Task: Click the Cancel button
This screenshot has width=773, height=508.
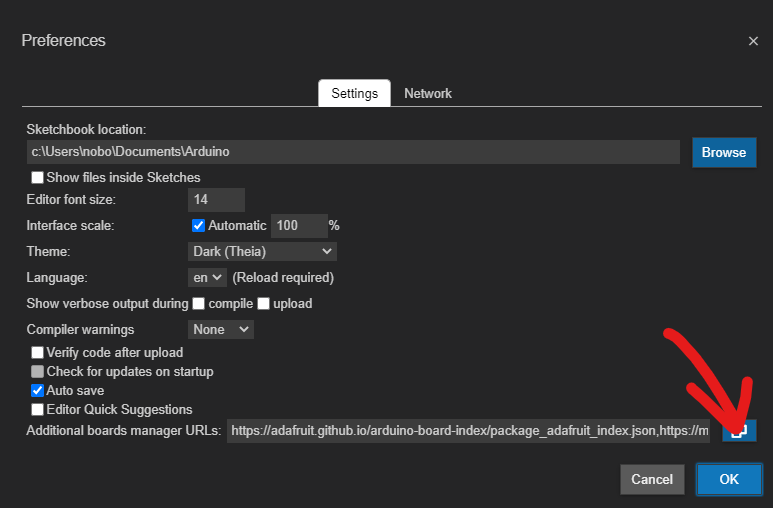Action: point(652,479)
